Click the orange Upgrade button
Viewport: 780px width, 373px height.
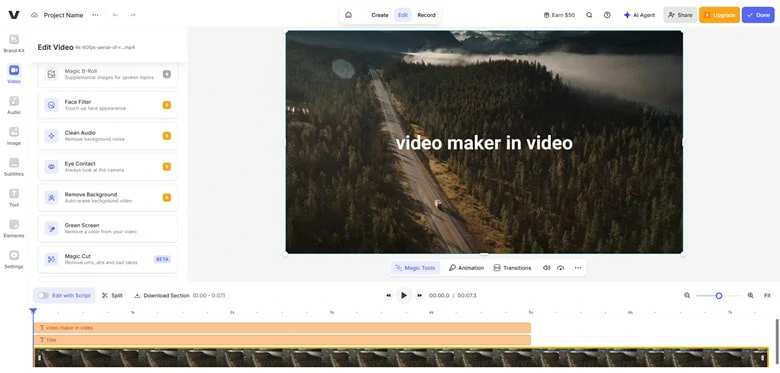pos(719,15)
